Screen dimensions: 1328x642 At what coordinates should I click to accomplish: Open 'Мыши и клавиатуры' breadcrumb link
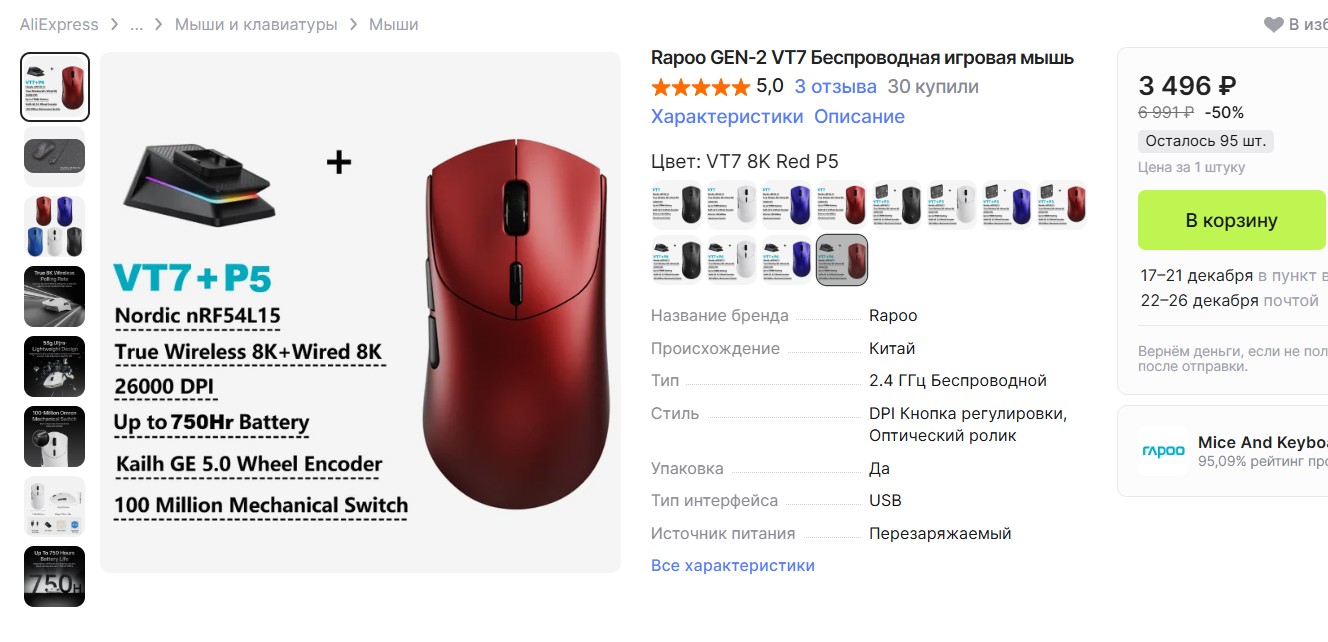(x=256, y=24)
